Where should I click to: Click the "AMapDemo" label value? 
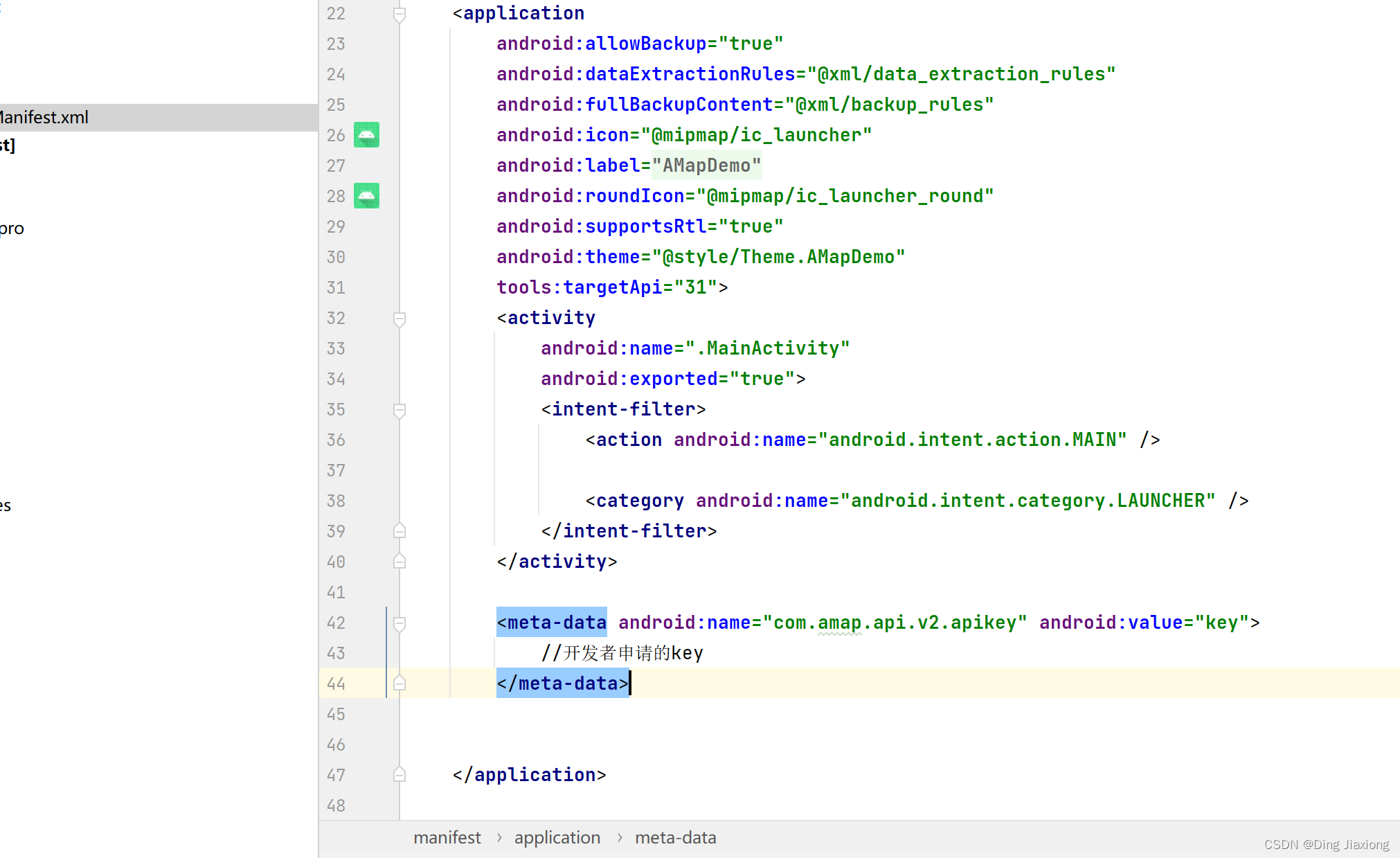[707, 166]
